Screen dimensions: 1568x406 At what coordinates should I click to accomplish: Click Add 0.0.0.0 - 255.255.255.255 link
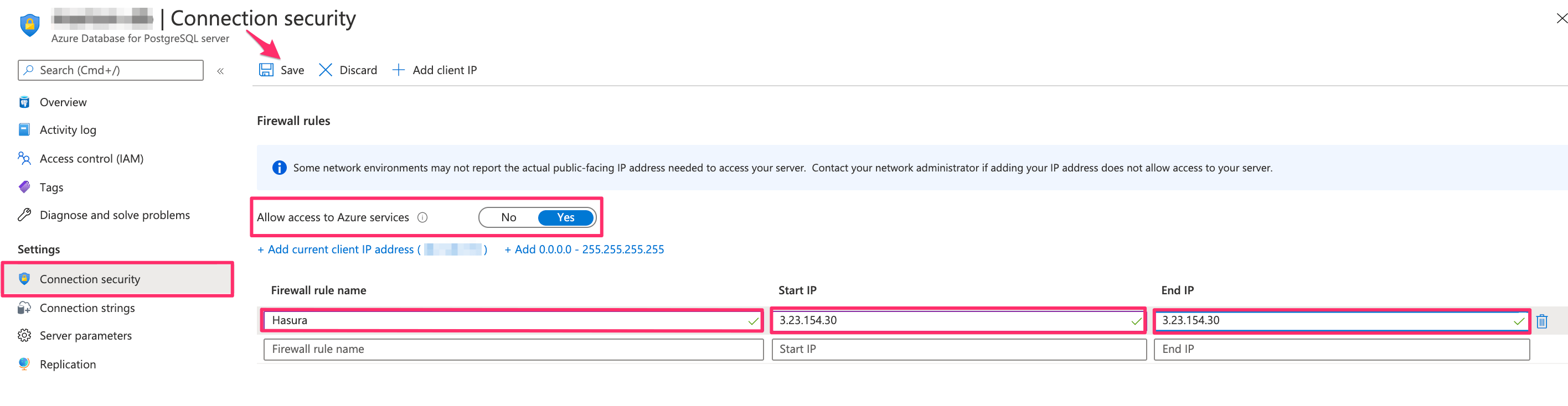(584, 250)
